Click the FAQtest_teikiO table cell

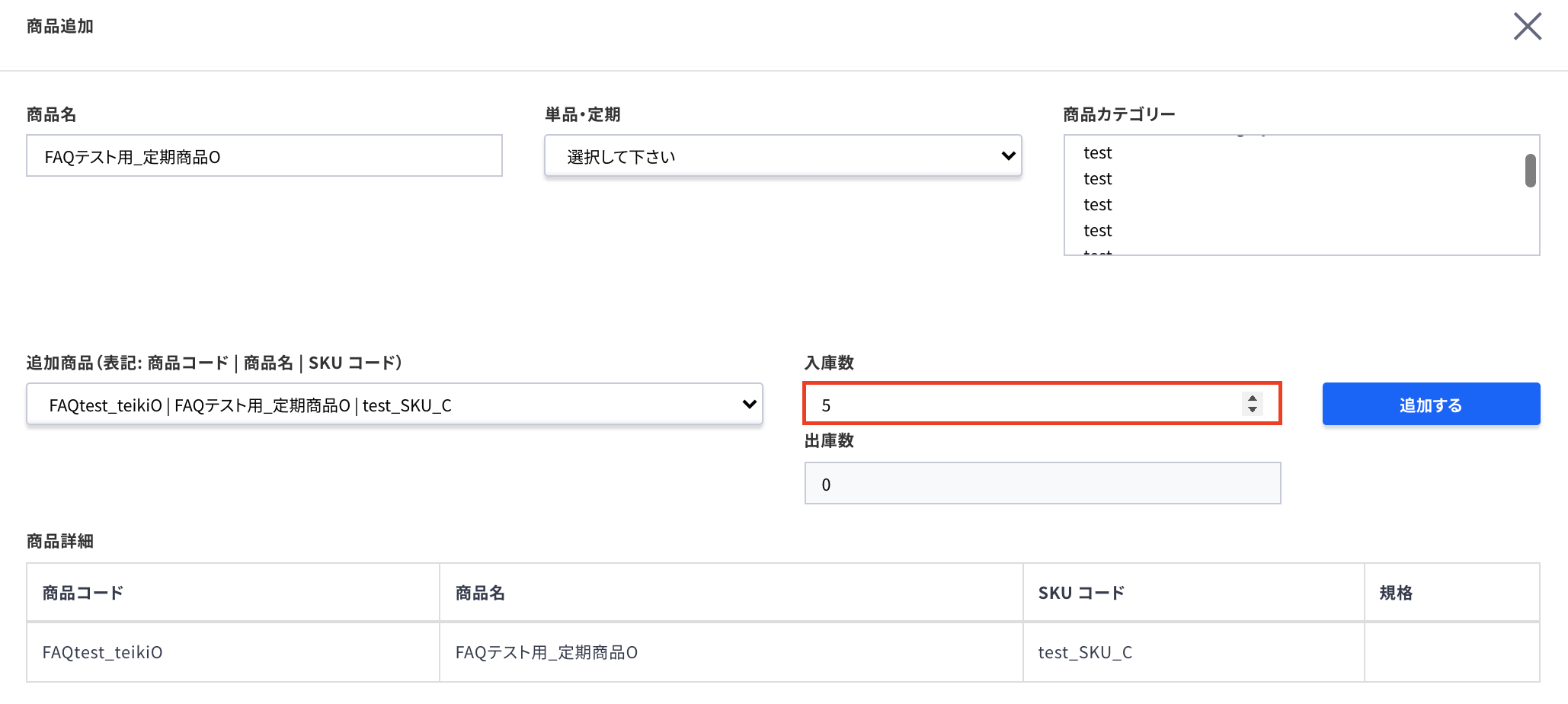(233, 652)
